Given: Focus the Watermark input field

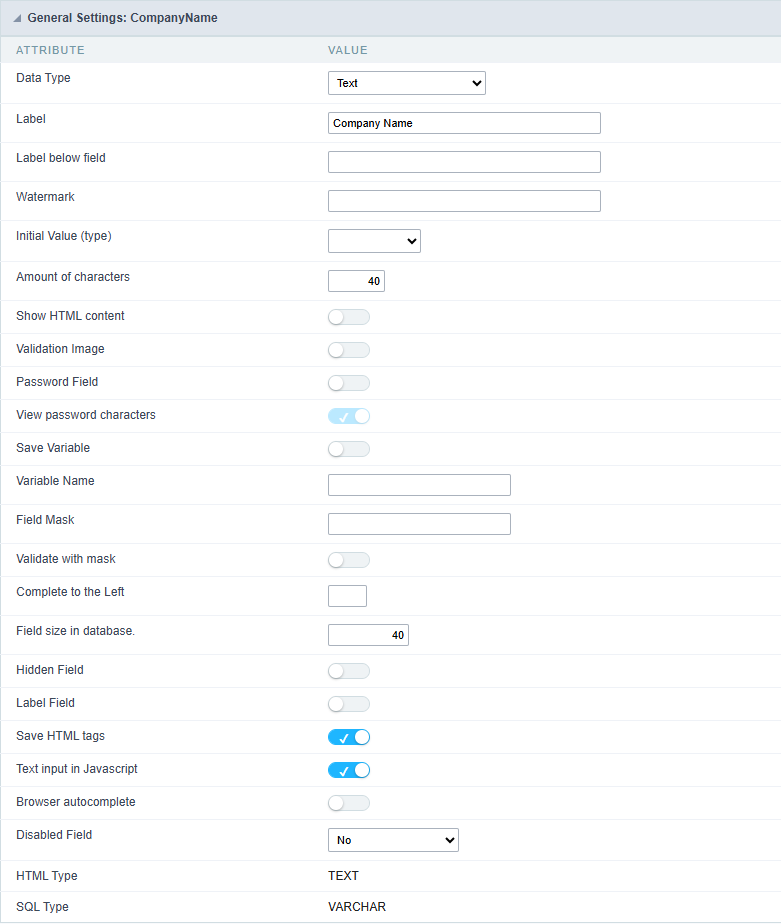Looking at the screenshot, I should (464, 201).
